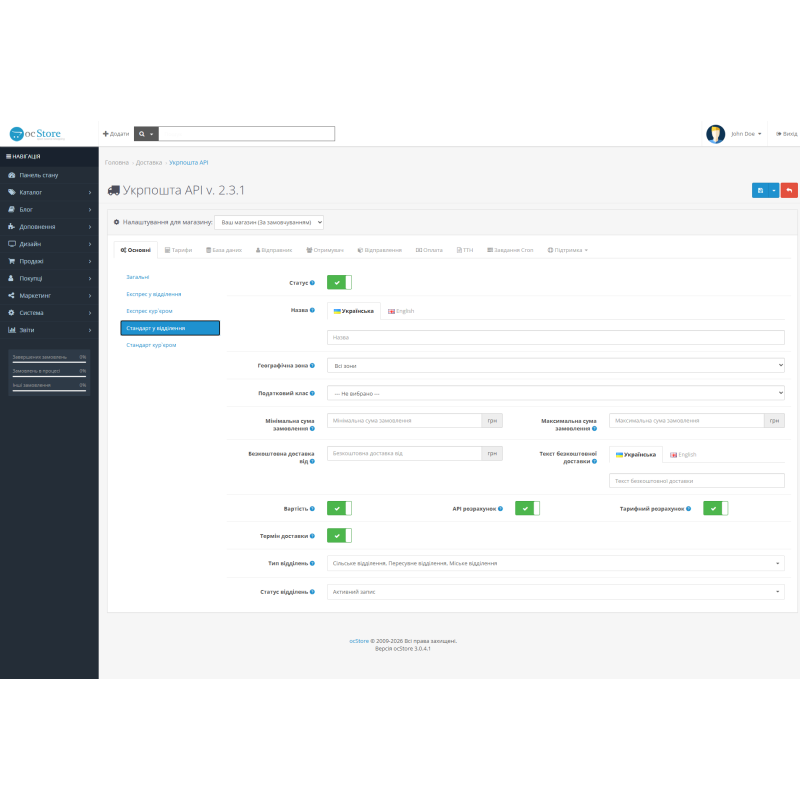Click the ocStore logo
Viewport: 800px width, 800px height.
pos(37,134)
